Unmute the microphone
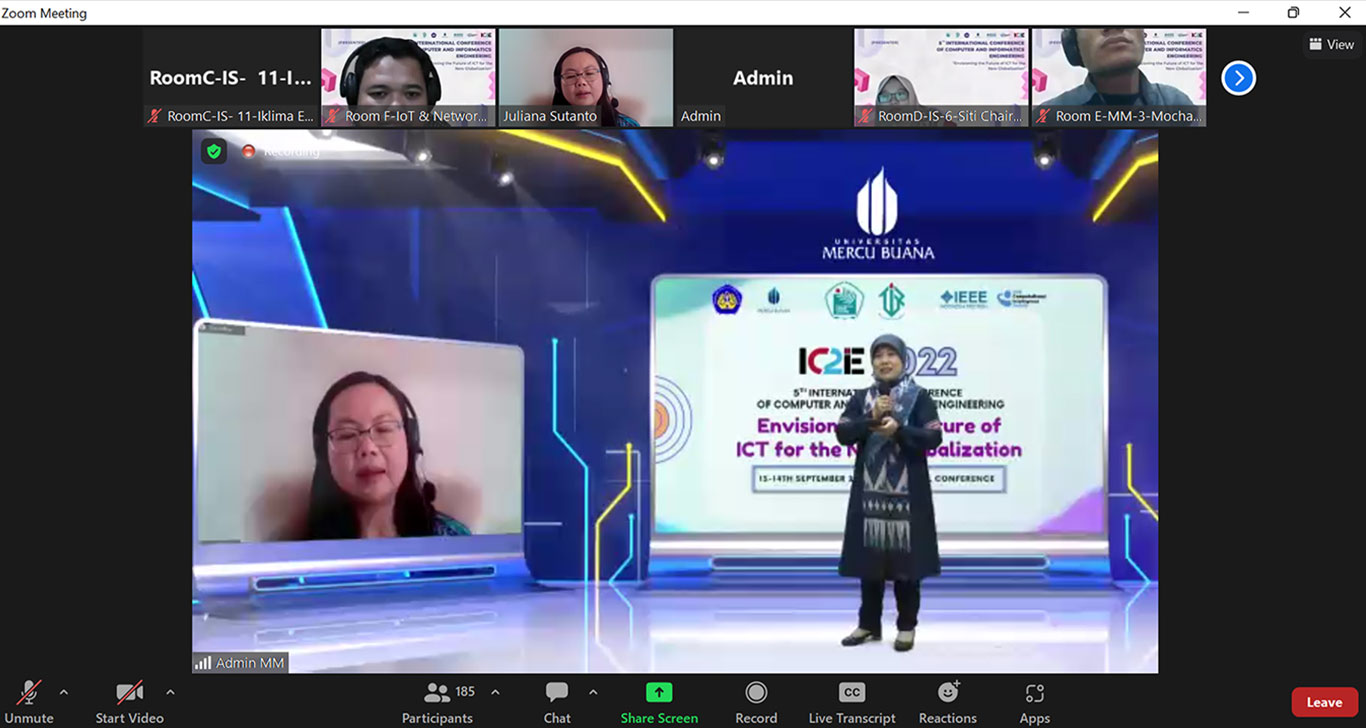The height and width of the screenshot is (728, 1366). coord(29,692)
